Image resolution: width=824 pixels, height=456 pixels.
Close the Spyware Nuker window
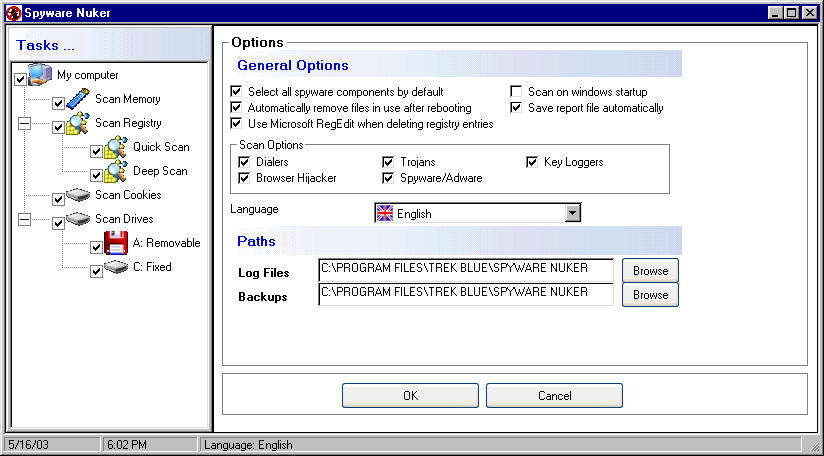810,14
